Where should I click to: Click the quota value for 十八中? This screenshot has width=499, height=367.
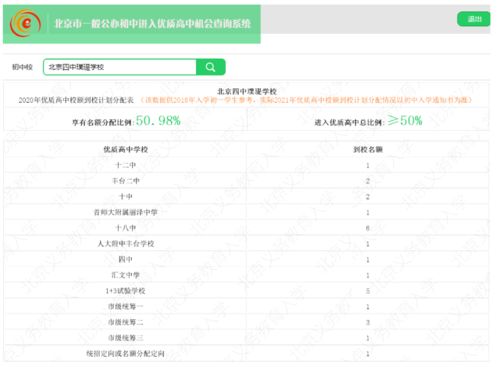(368, 228)
